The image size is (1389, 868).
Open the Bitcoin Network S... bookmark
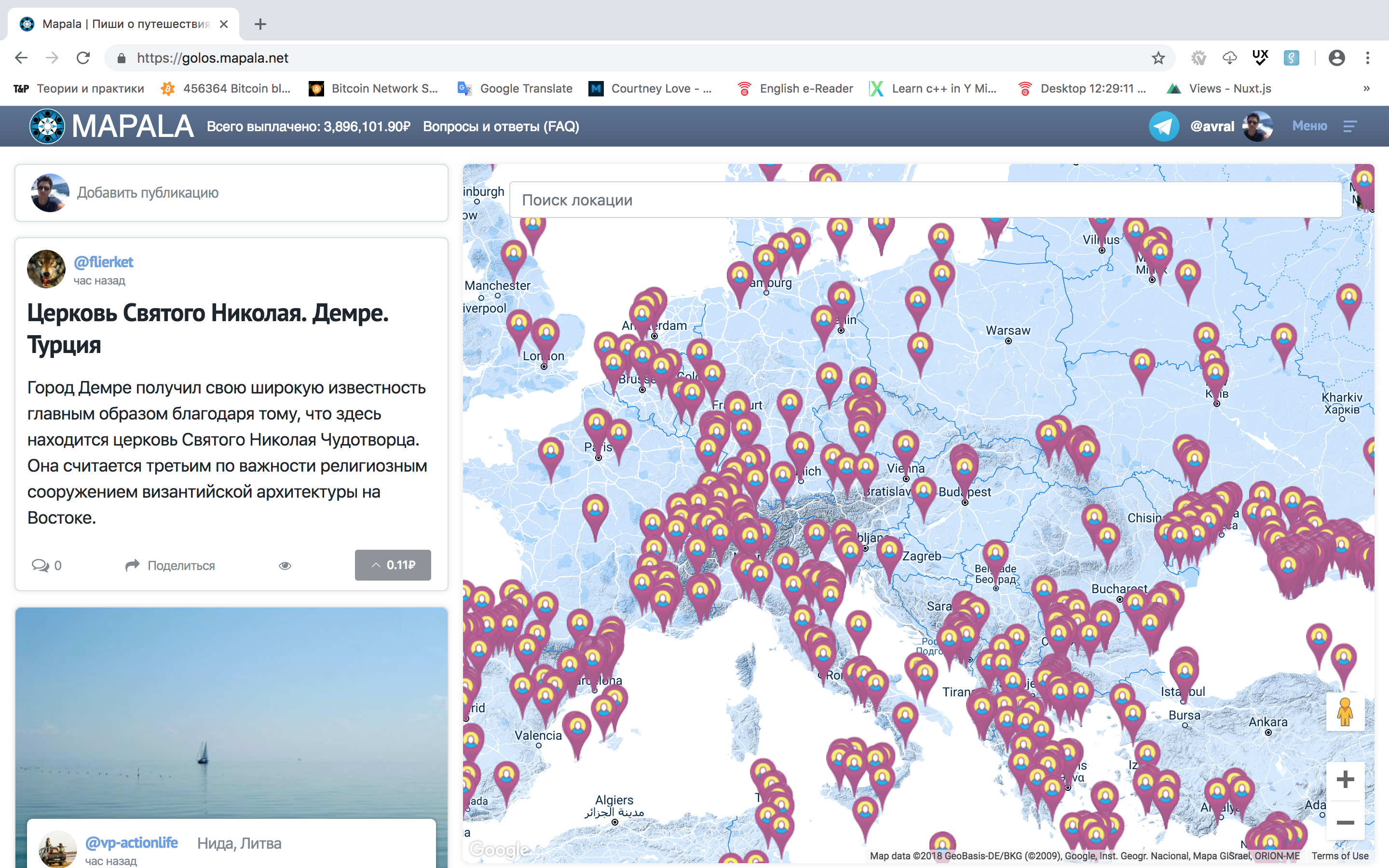click(x=374, y=88)
